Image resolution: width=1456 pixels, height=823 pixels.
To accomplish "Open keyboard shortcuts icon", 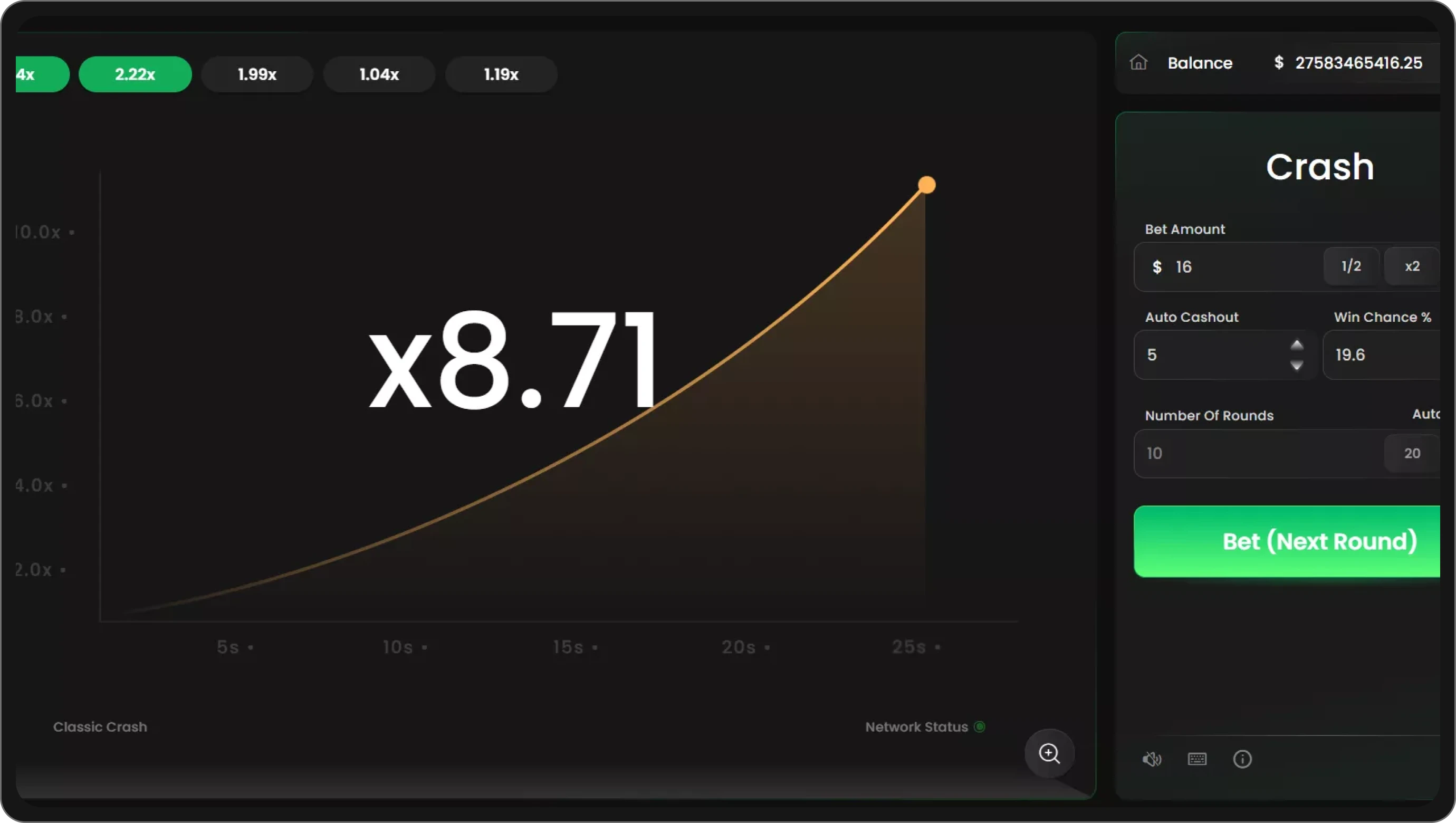I will coord(1197,759).
